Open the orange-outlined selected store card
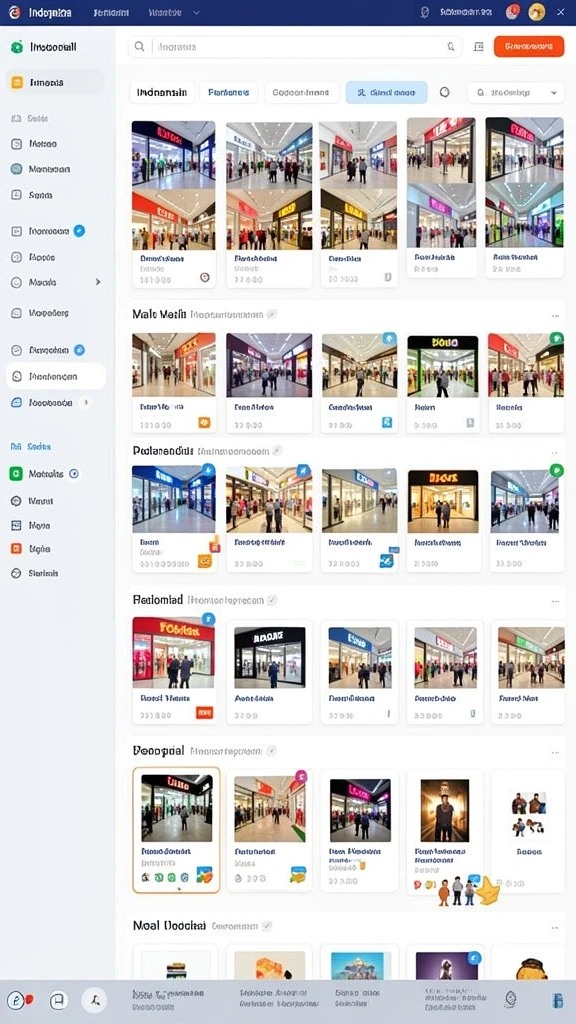Screen dimensions: 576x1024 (x=176, y=830)
